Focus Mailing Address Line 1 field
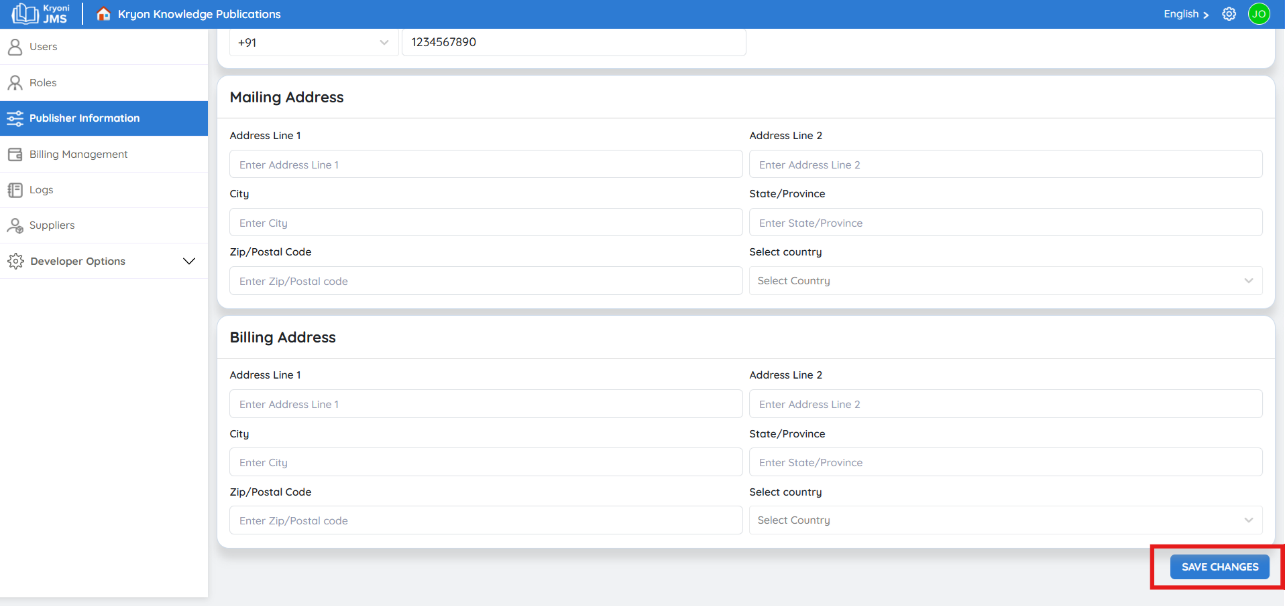1285x606 pixels. (486, 164)
